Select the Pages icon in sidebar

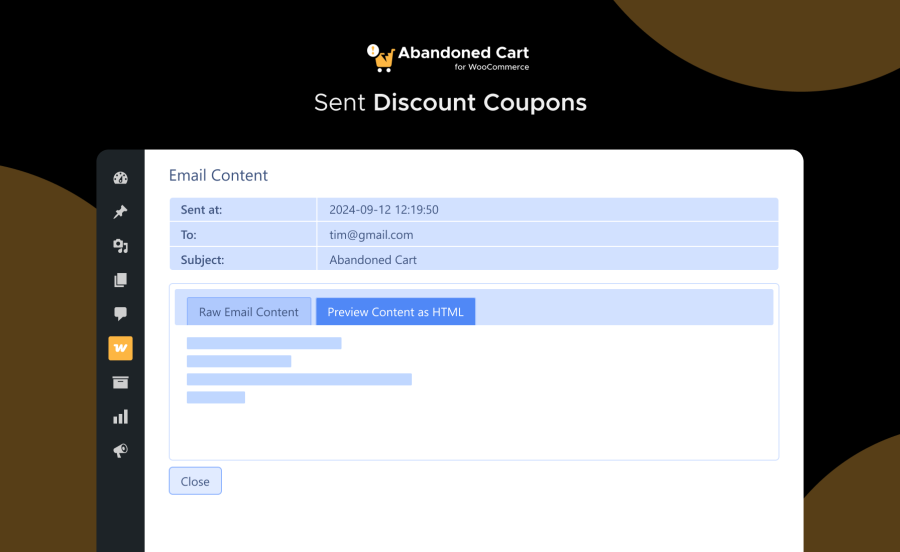(120, 280)
